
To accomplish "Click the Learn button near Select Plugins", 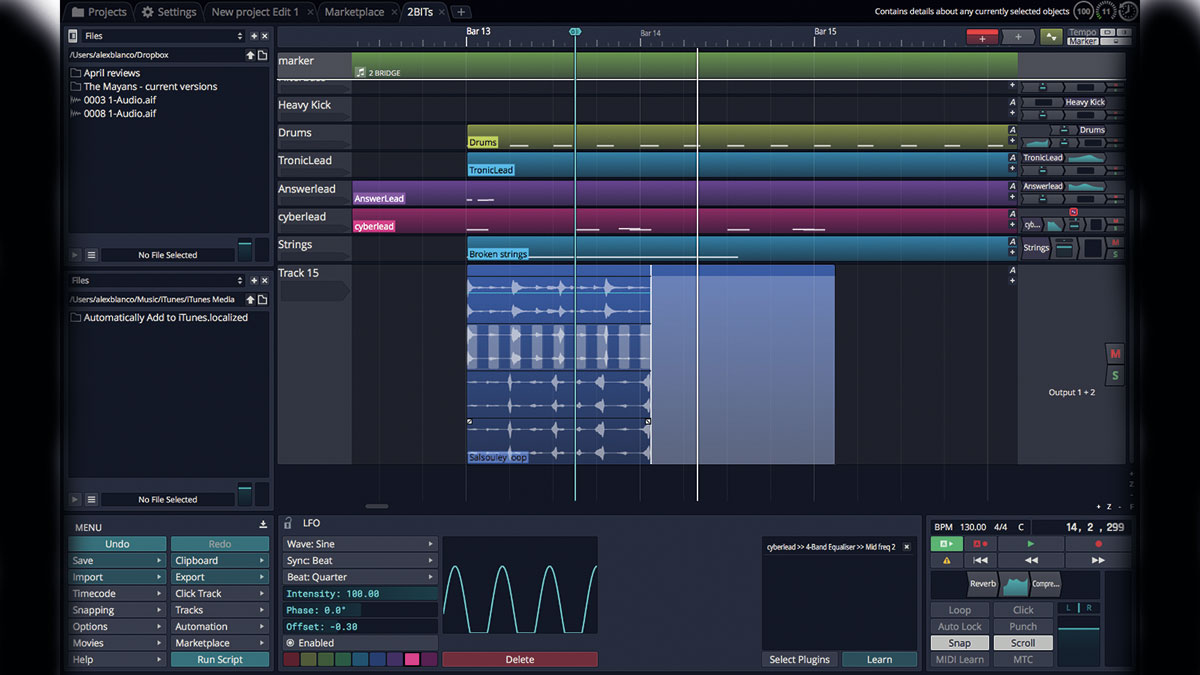I will coord(879,659).
